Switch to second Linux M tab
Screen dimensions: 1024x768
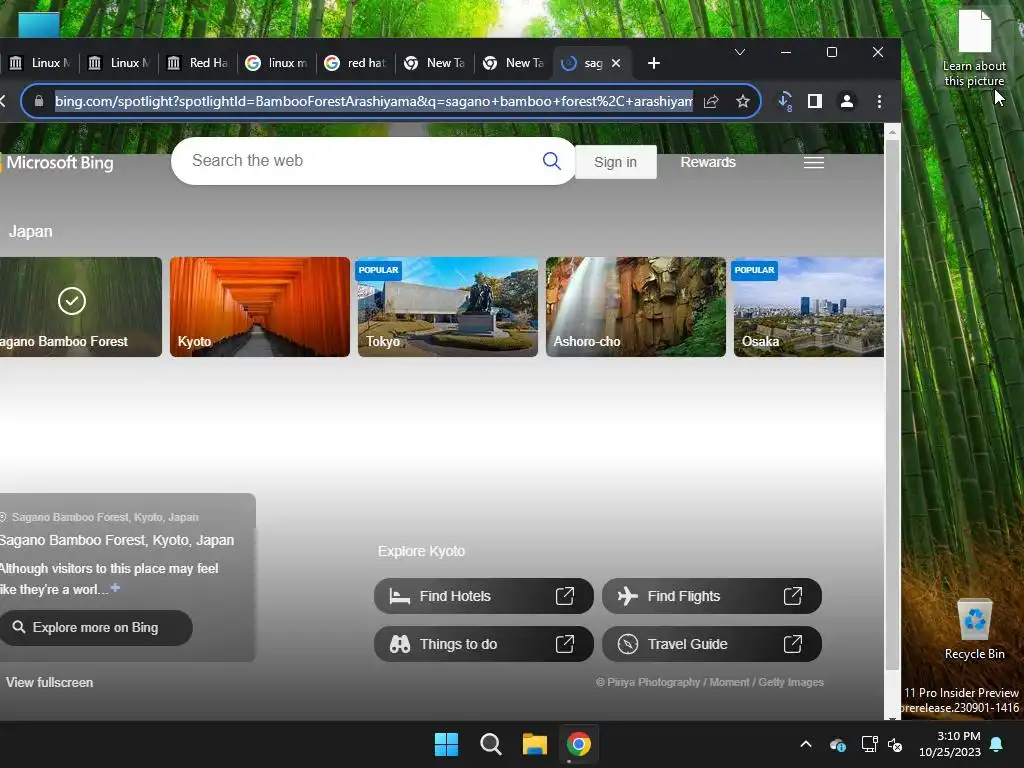click(120, 63)
